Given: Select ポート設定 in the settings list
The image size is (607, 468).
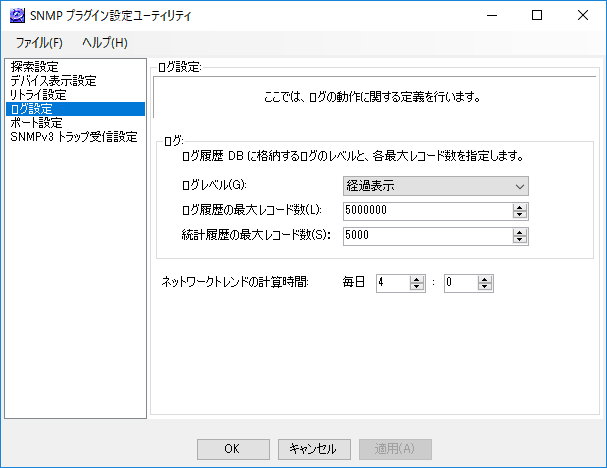Looking at the screenshot, I should 75,123.
